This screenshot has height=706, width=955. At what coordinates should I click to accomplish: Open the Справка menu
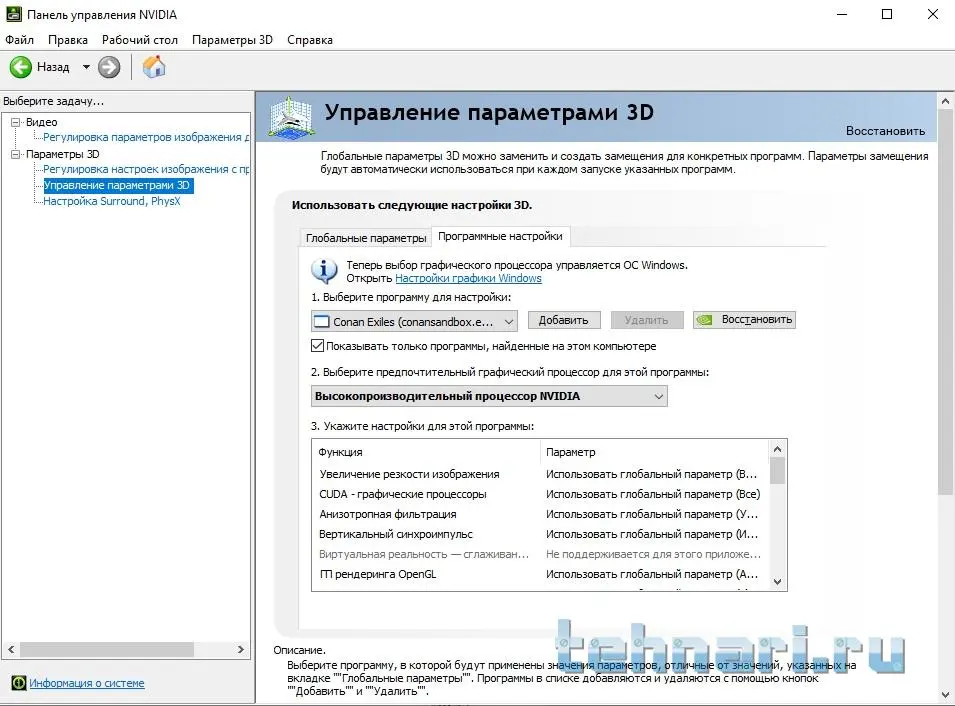point(309,40)
